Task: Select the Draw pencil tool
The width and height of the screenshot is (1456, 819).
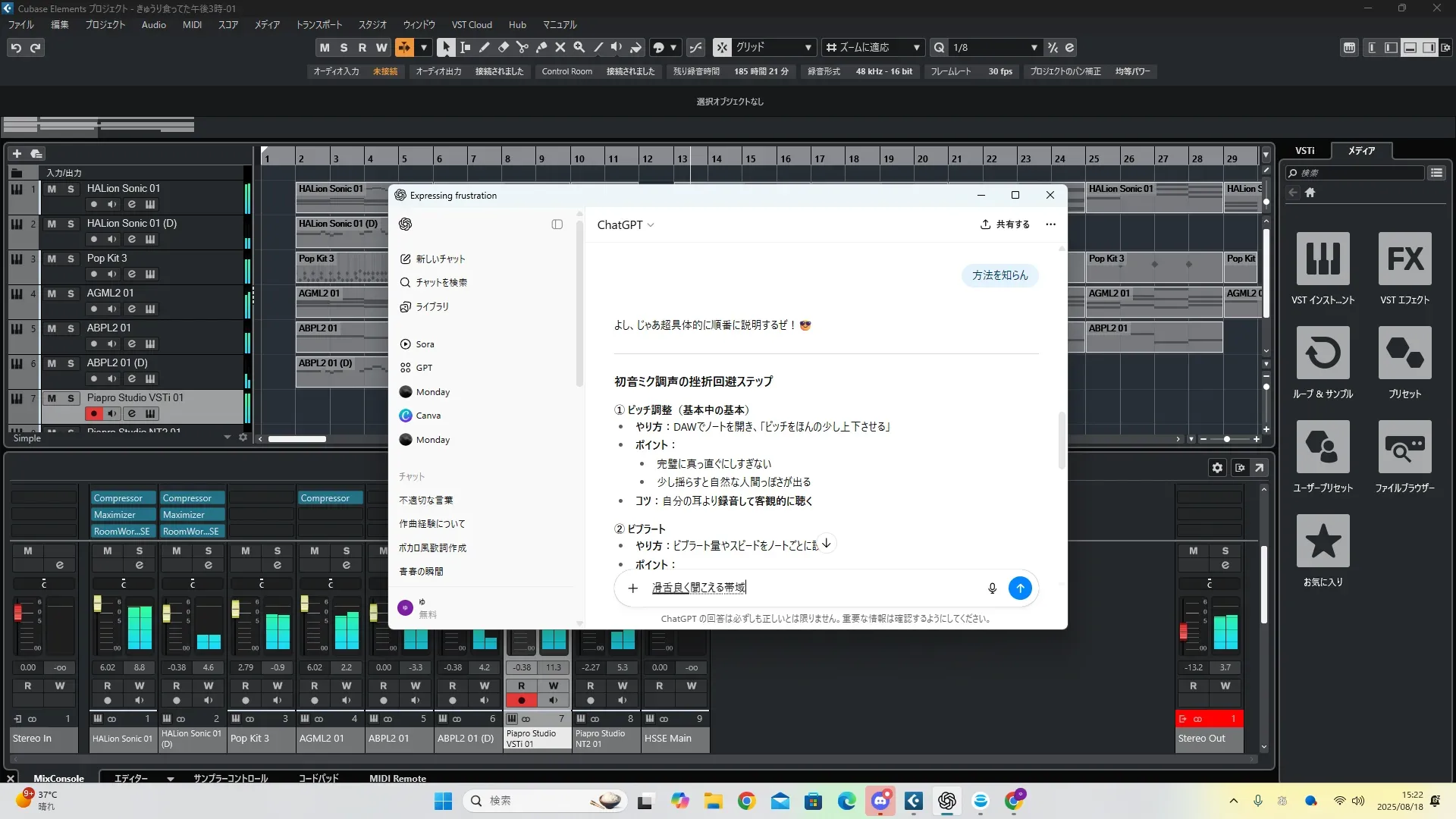Action: point(484,47)
